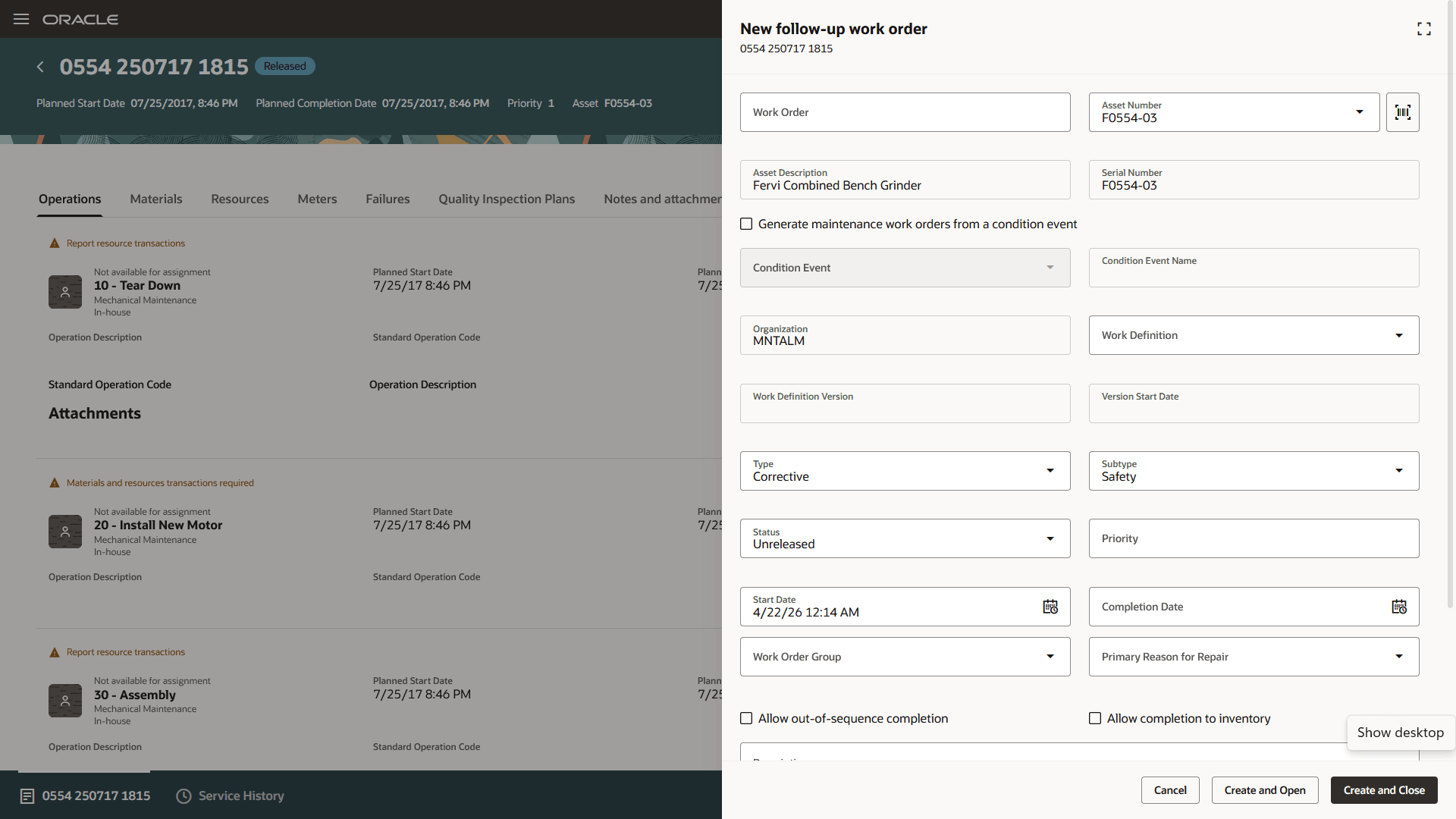Click the Condition Event Name field
Screen dimensions: 1456x819
pyautogui.click(x=1254, y=268)
